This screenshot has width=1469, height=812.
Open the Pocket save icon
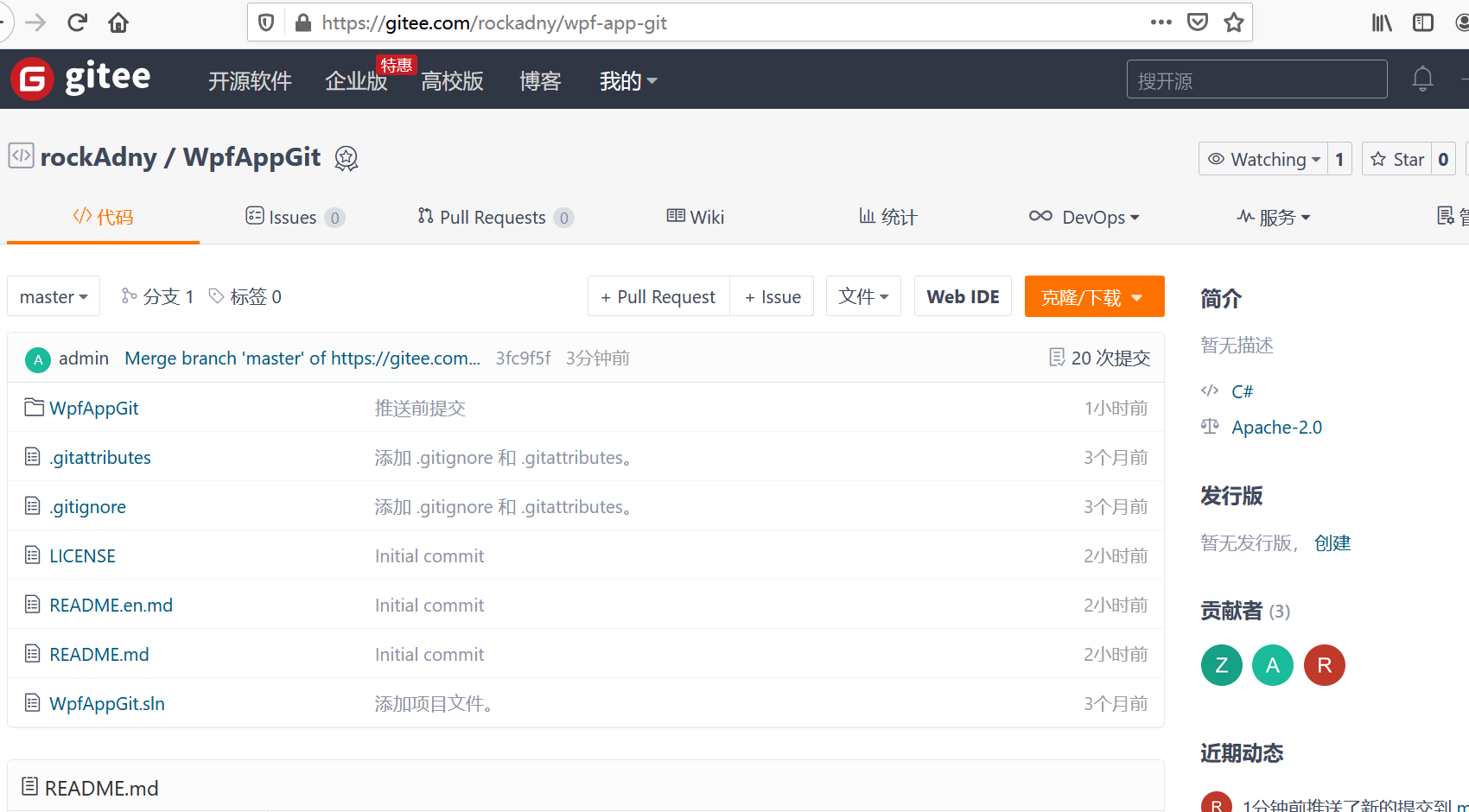click(1198, 22)
